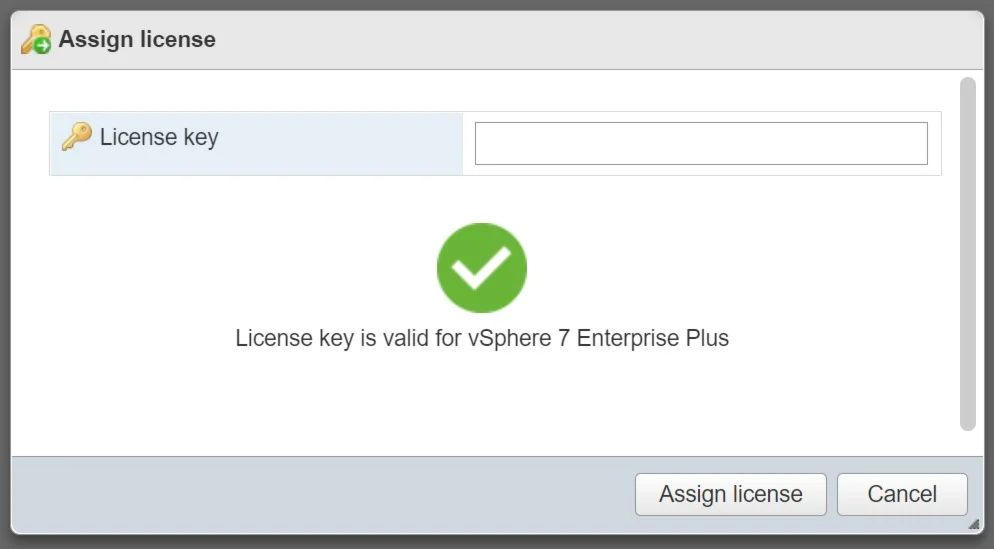This screenshot has height=549, width=994.
Task: Click the resize grip in dialog corner
Action: (x=973, y=523)
